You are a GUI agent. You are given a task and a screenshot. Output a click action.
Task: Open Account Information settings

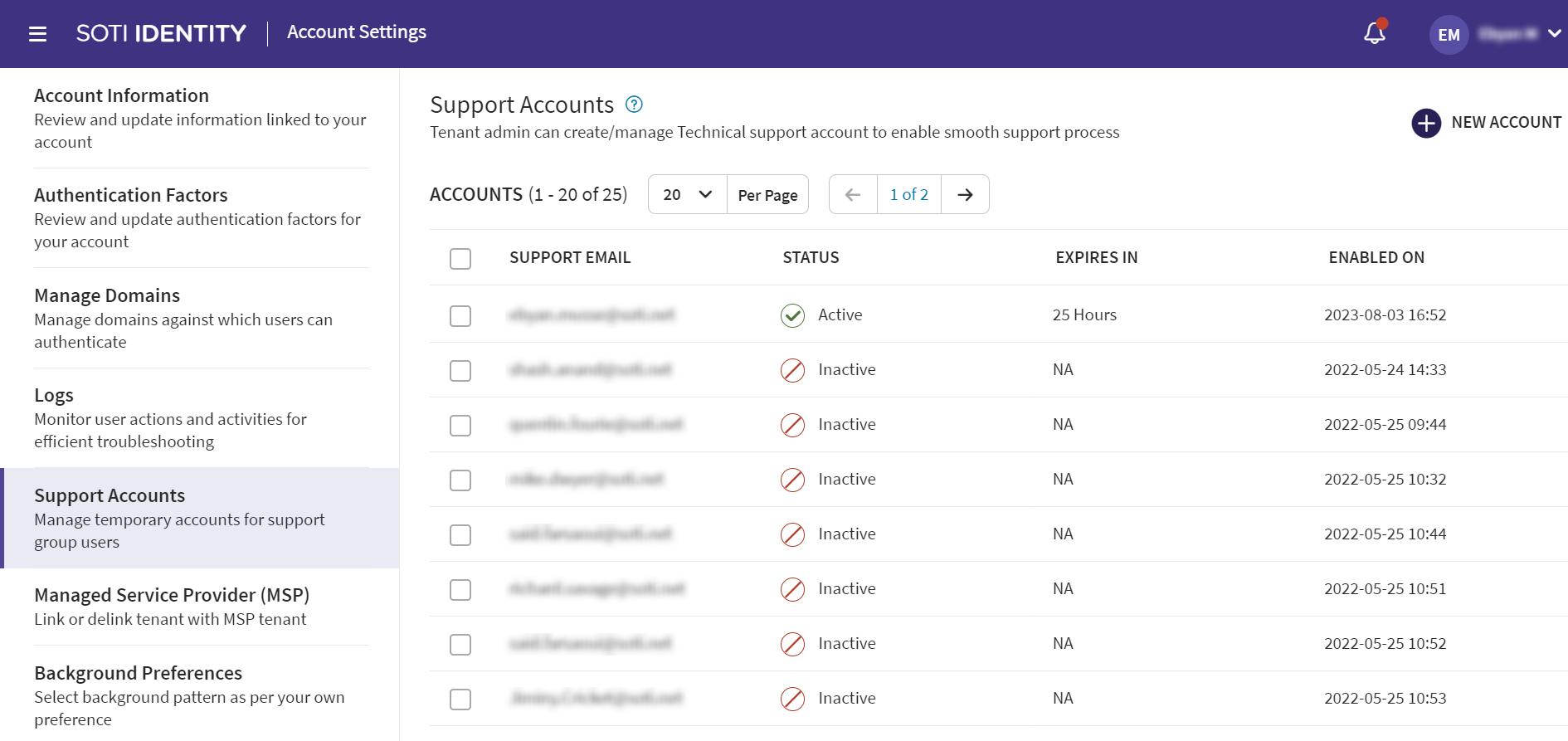pyautogui.click(x=201, y=118)
